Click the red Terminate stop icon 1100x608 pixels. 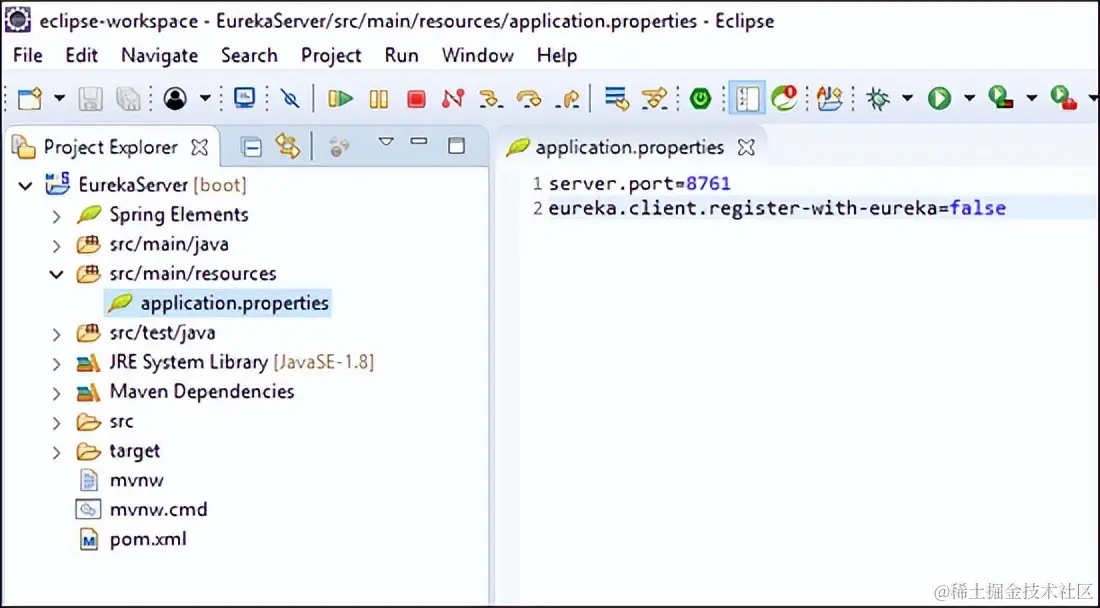click(x=416, y=99)
